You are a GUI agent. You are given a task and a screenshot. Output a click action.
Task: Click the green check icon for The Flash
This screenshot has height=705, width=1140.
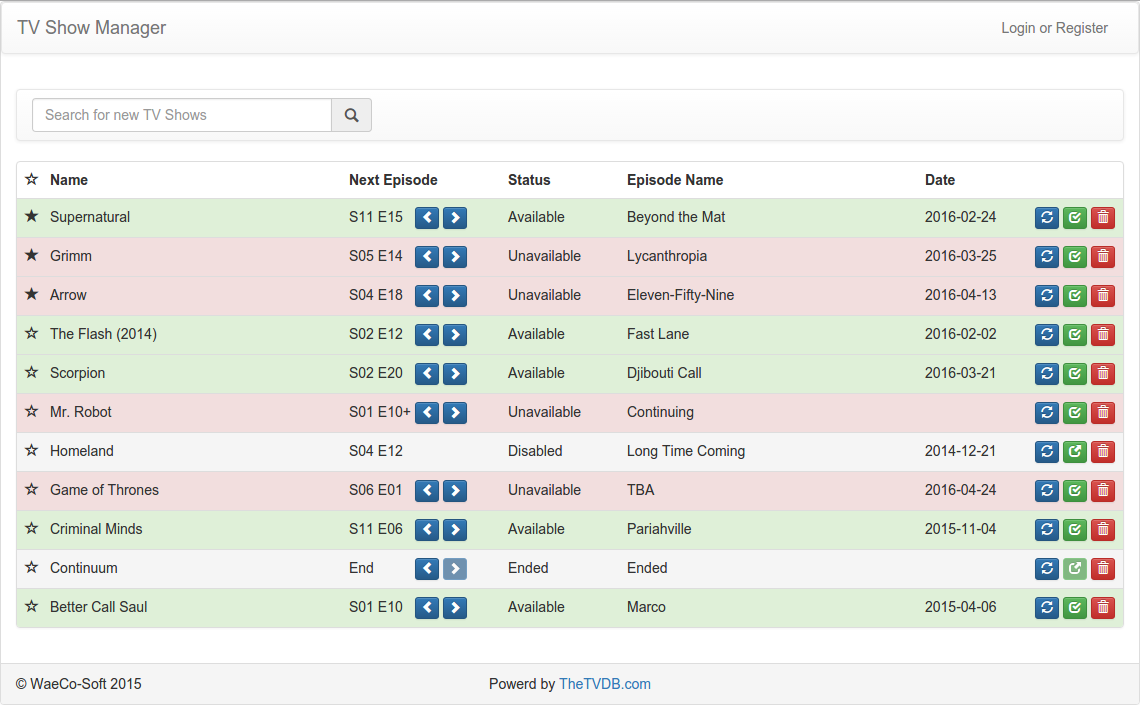click(x=1075, y=334)
